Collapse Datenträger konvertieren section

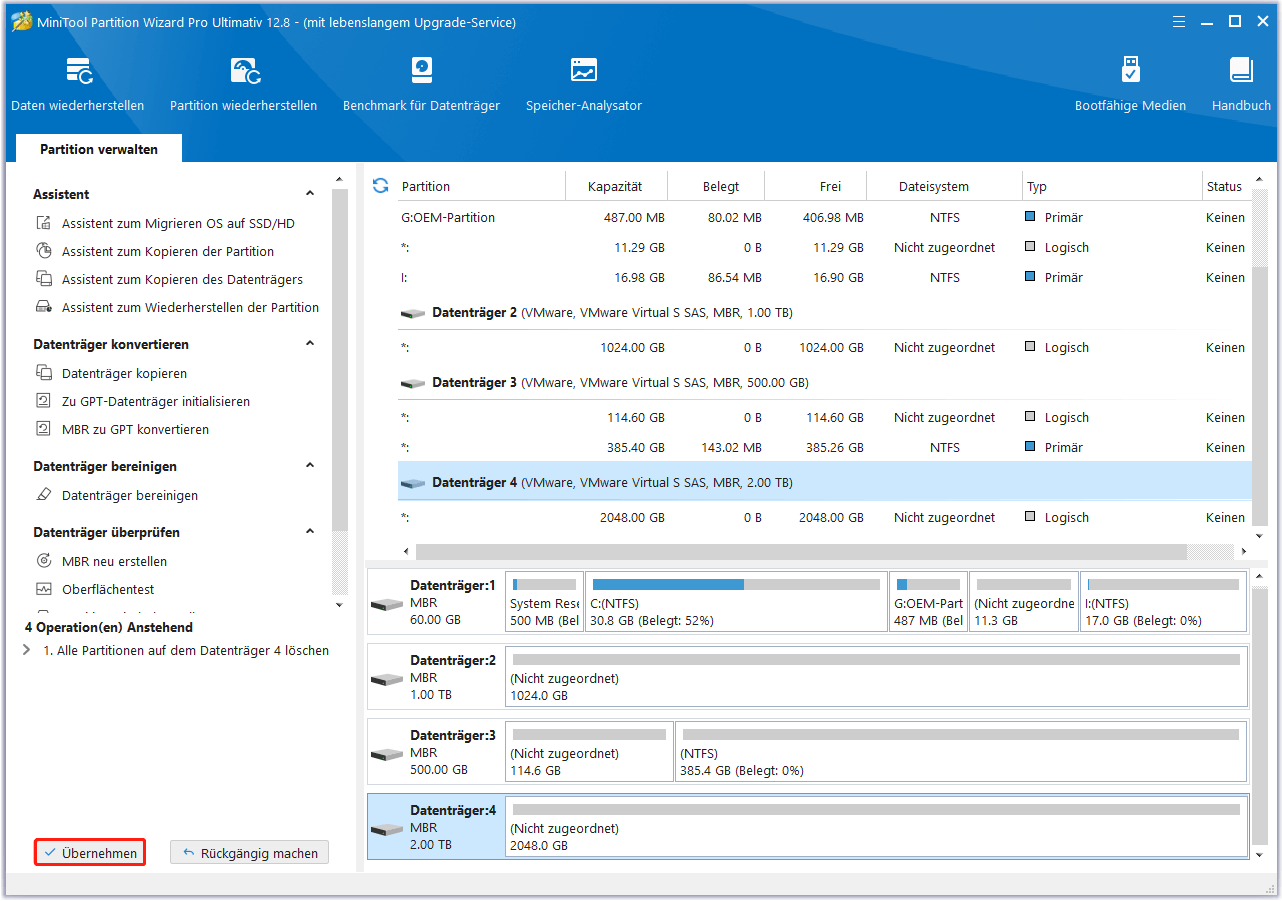[310, 344]
